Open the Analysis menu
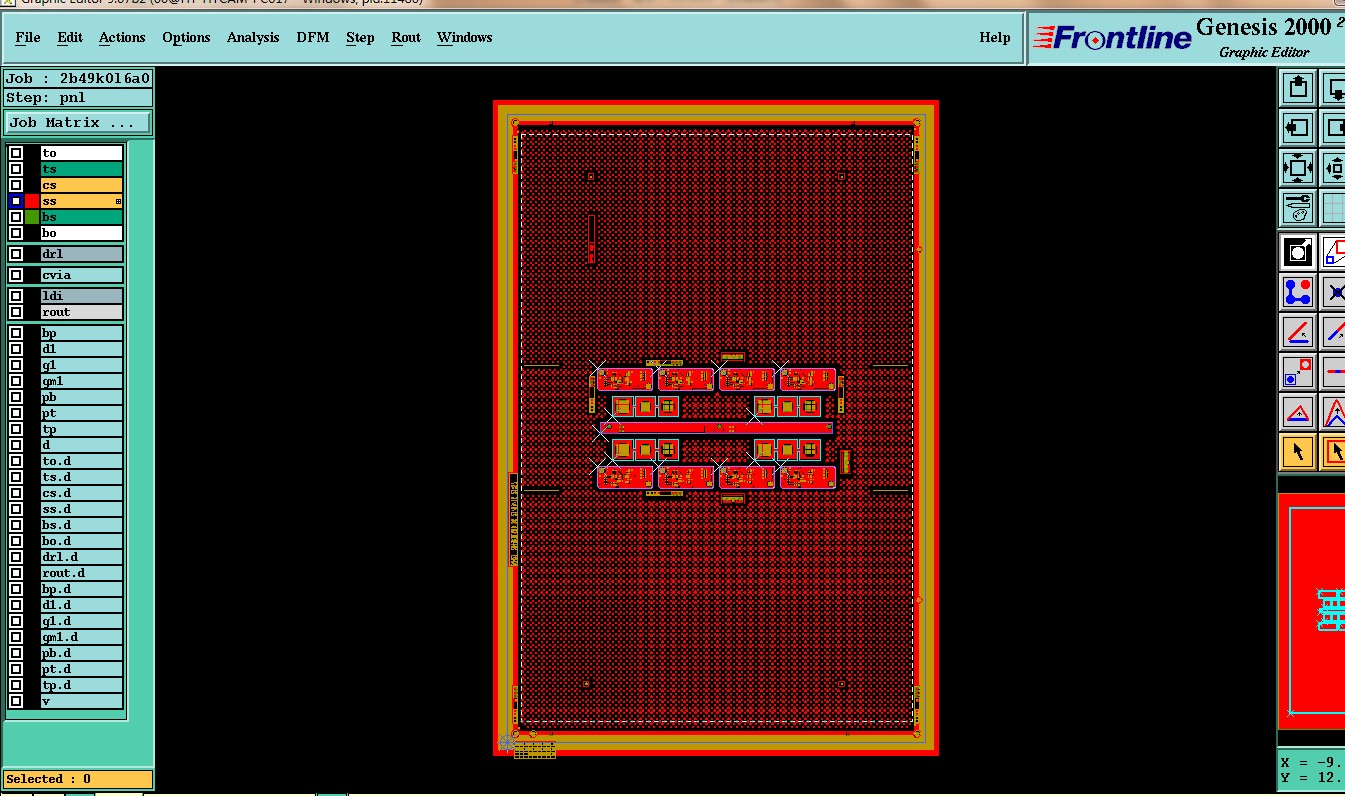The image size is (1345, 796). coord(253,37)
